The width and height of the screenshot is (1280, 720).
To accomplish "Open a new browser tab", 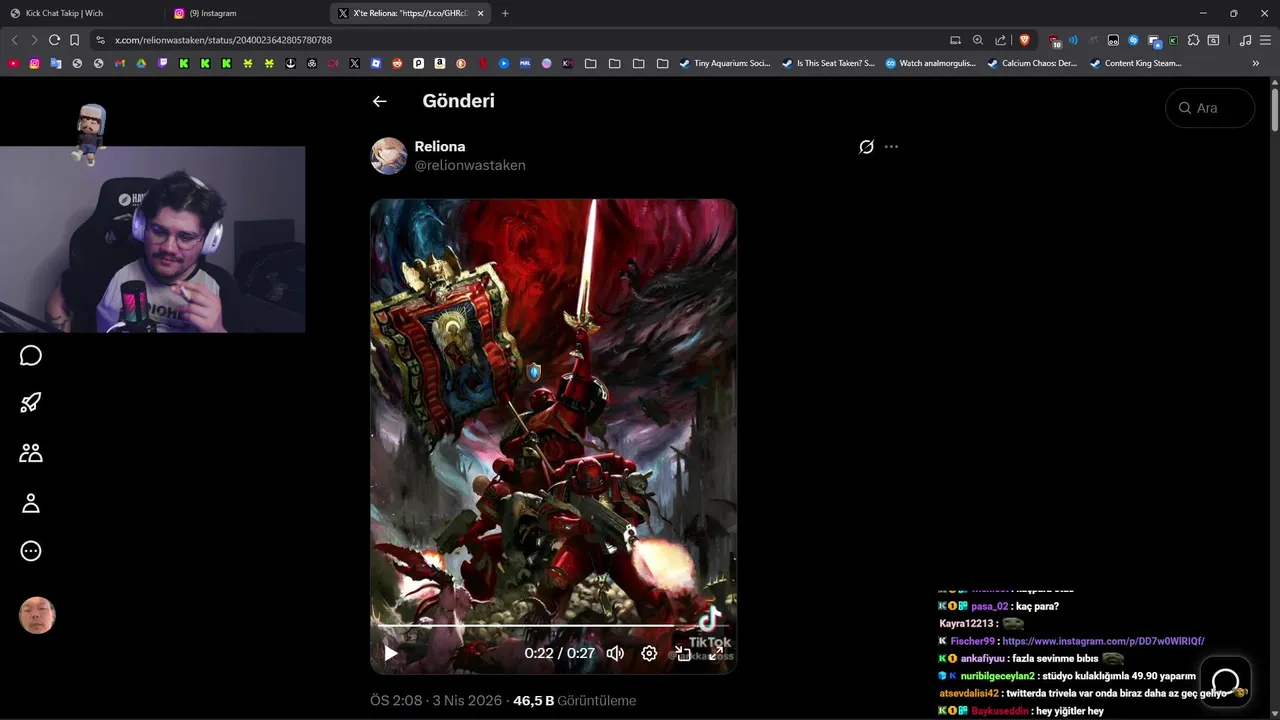I will 505,13.
